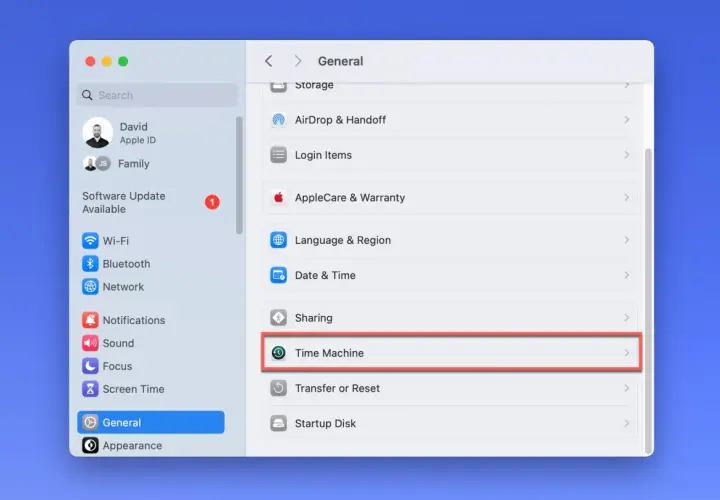Click the General gear icon in sidebar
720x500 pixels.
[90, 422]
